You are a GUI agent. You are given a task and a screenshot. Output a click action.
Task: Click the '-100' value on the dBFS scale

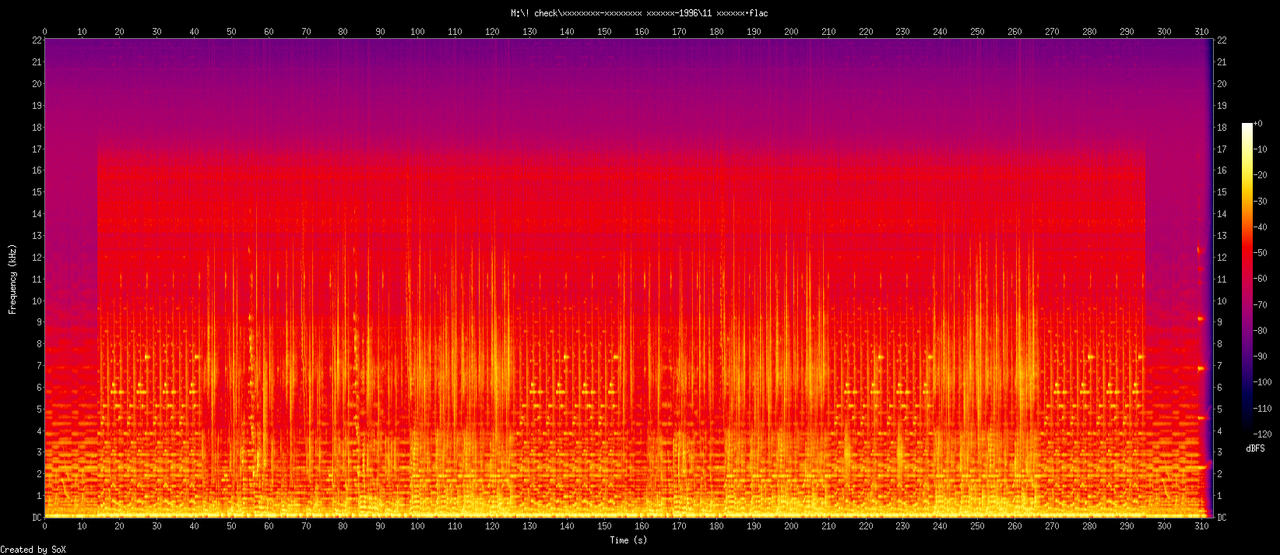pyautogui.click(x=1264, y=383)
